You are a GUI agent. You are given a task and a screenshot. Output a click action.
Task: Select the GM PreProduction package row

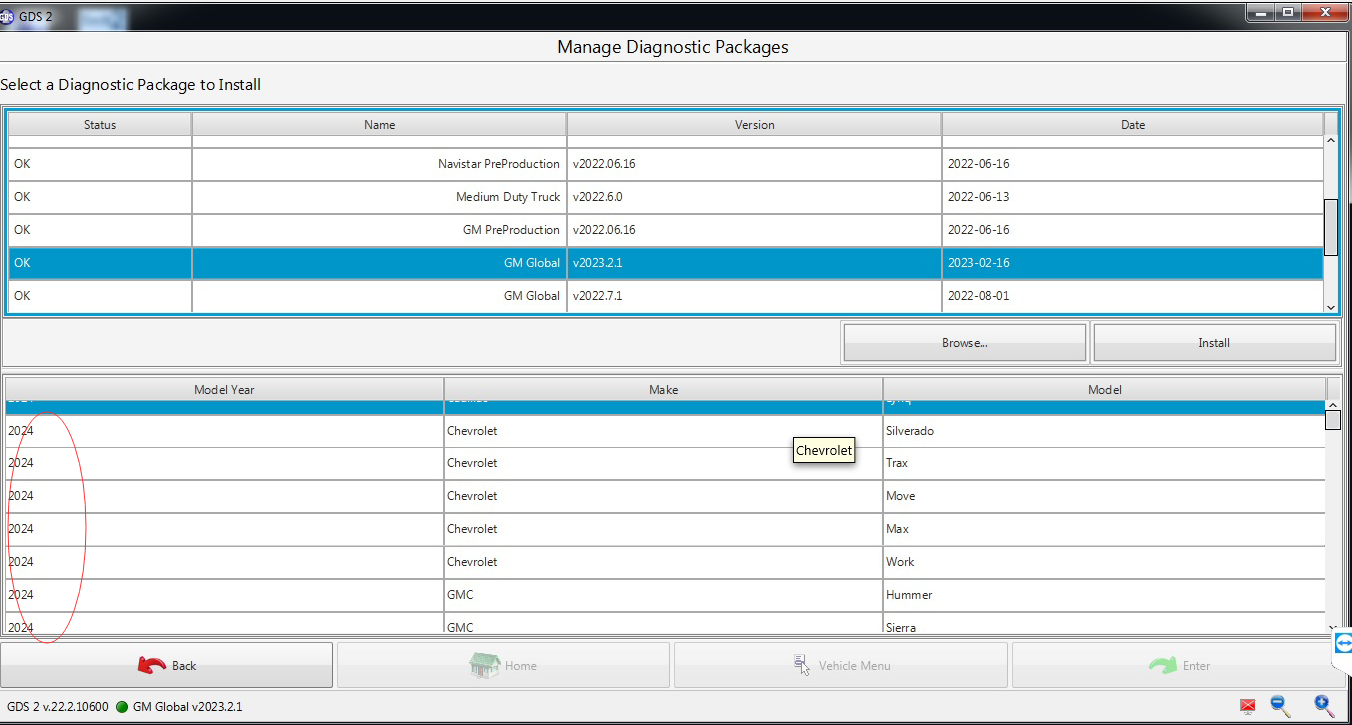click(x=666, y=230)
